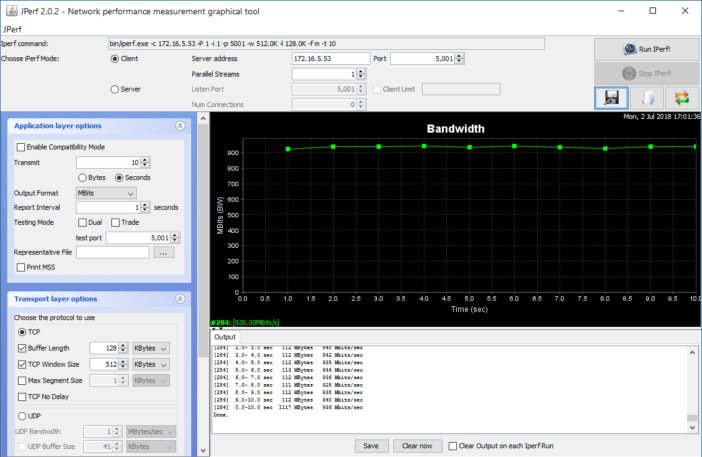The image size is (702, 457).
Task: Click the Bandwidth chart title
Action: tap(455, 129)
